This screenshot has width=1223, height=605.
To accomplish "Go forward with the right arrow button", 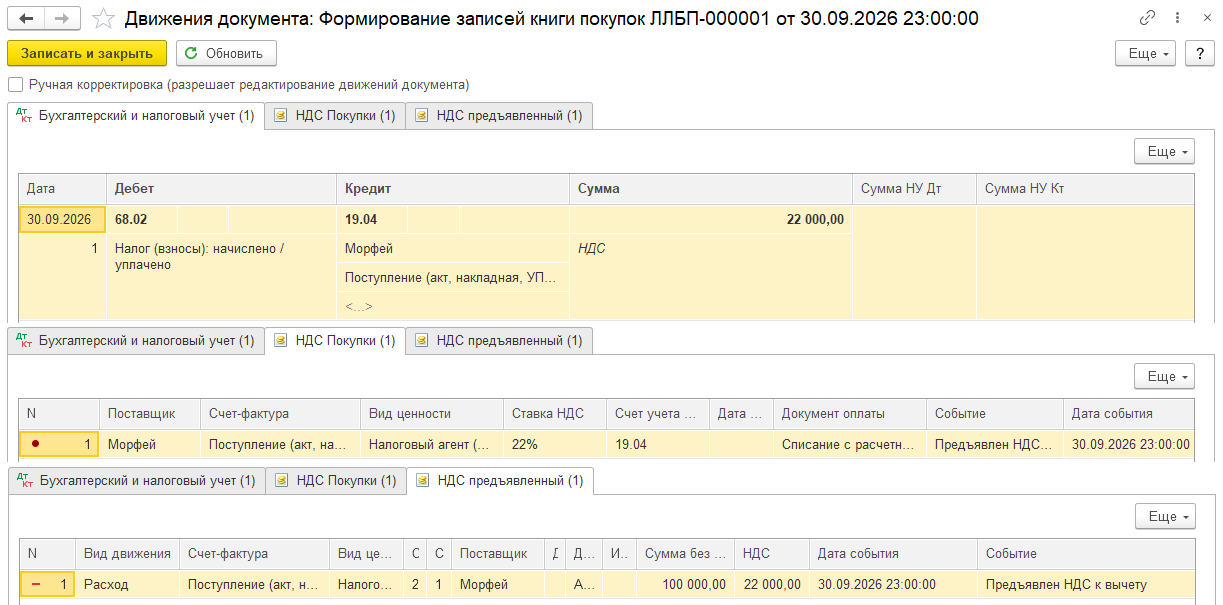I will point(62,18).
